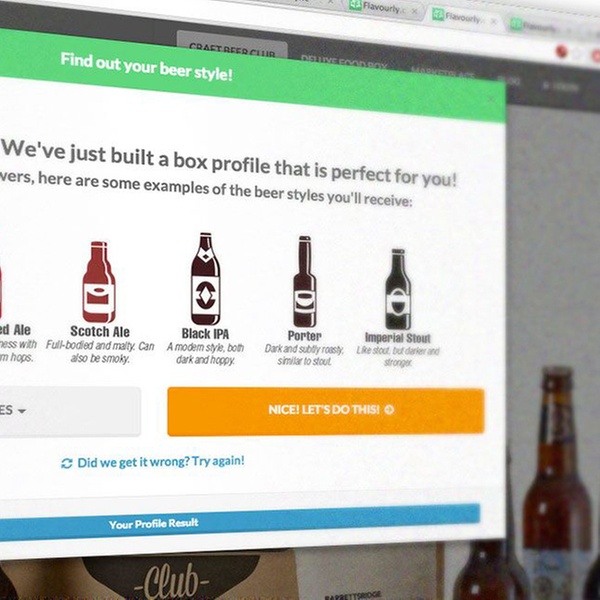Open the Deluxe Food Box nav item
This screenshot has width=600, height=600.
pyautogui.click(x=344, y=61)
